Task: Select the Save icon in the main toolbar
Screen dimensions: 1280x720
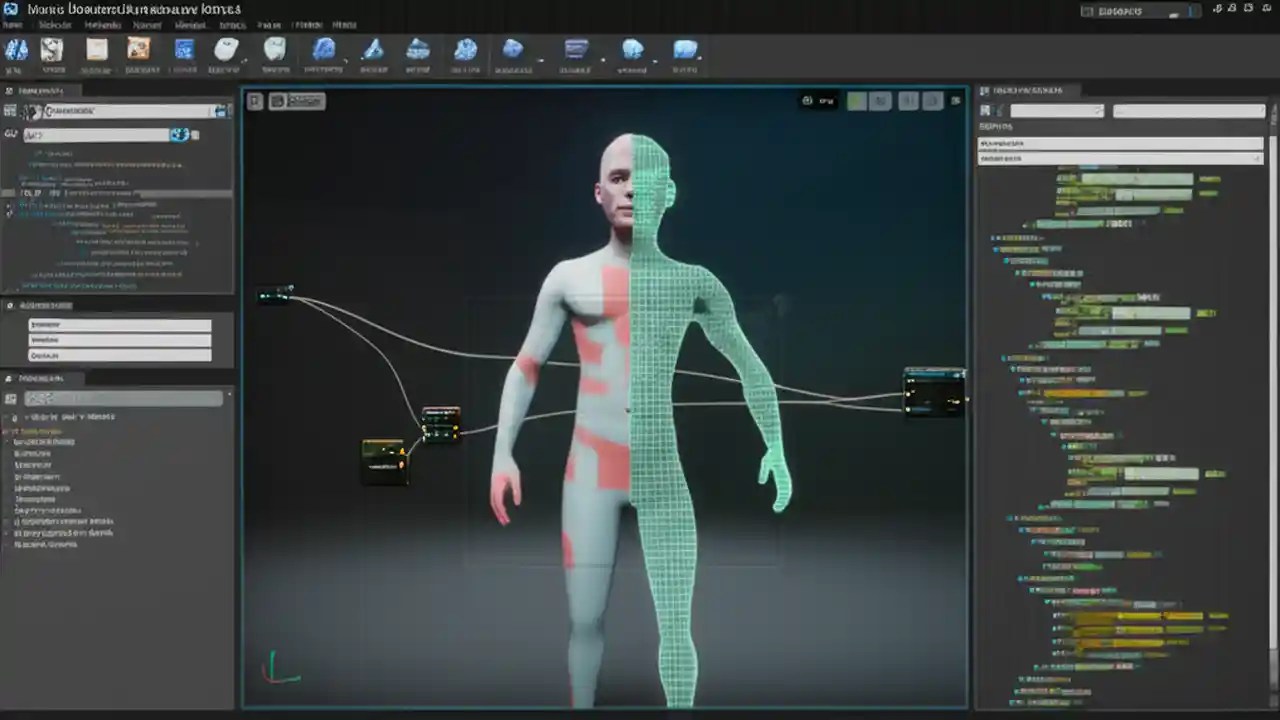Action: click(x=52, y=50)
